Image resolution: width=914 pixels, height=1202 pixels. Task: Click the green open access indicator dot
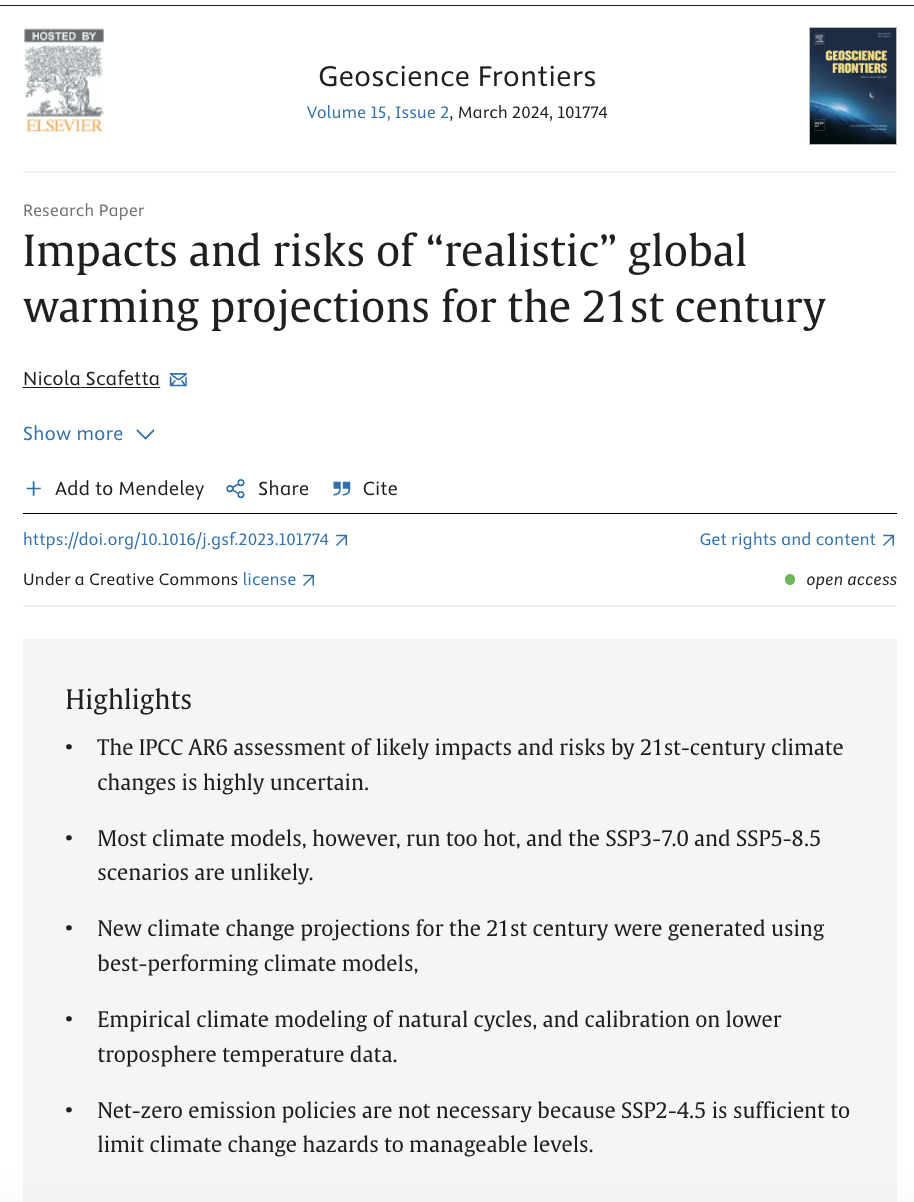pyautogui.click(x=790, y=580)
